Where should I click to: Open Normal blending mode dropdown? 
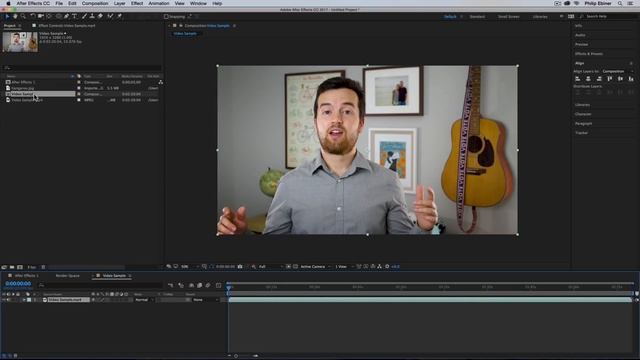click(x=144, y=300)
